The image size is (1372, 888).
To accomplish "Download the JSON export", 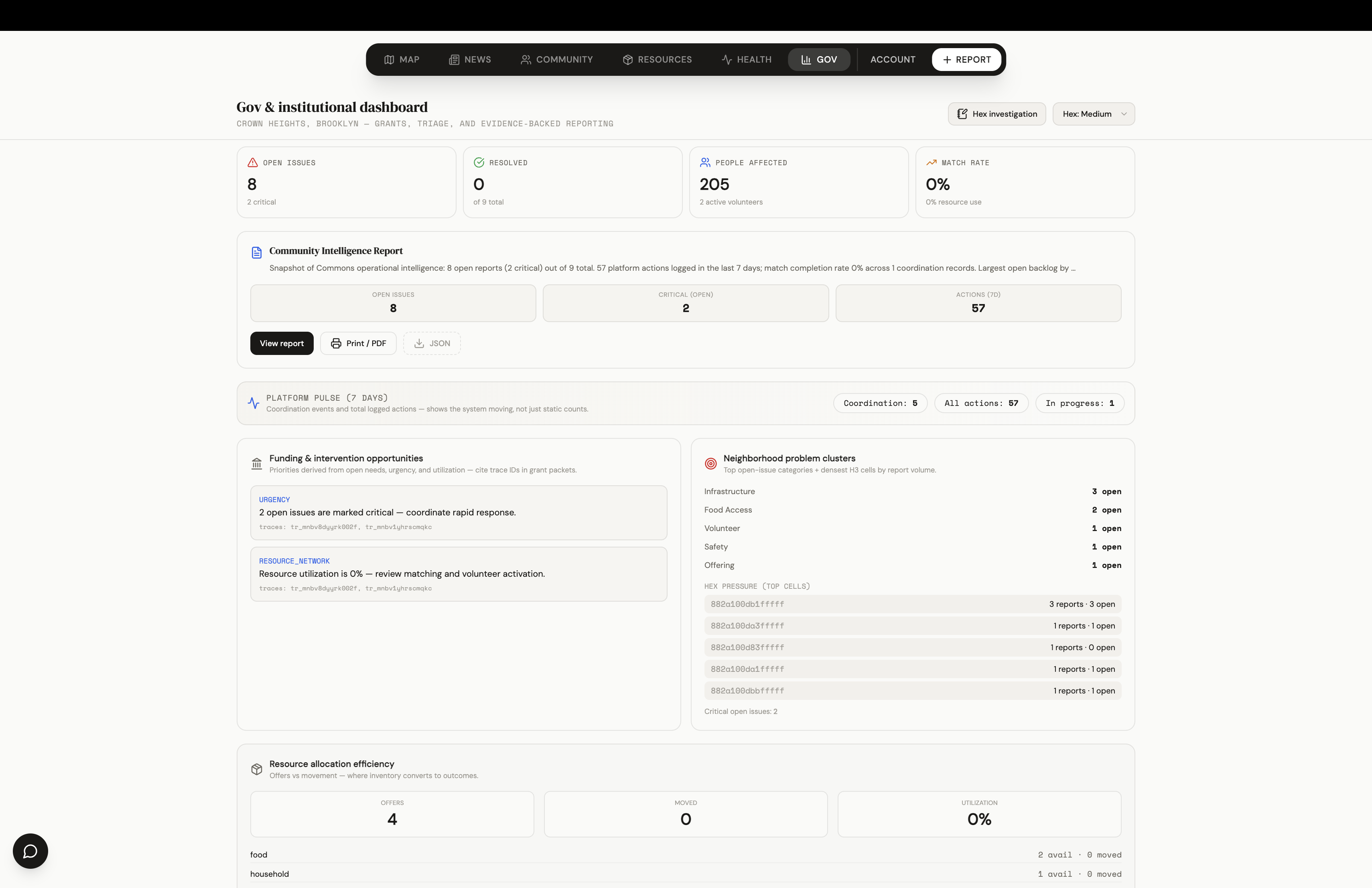I will coord(432,343).
